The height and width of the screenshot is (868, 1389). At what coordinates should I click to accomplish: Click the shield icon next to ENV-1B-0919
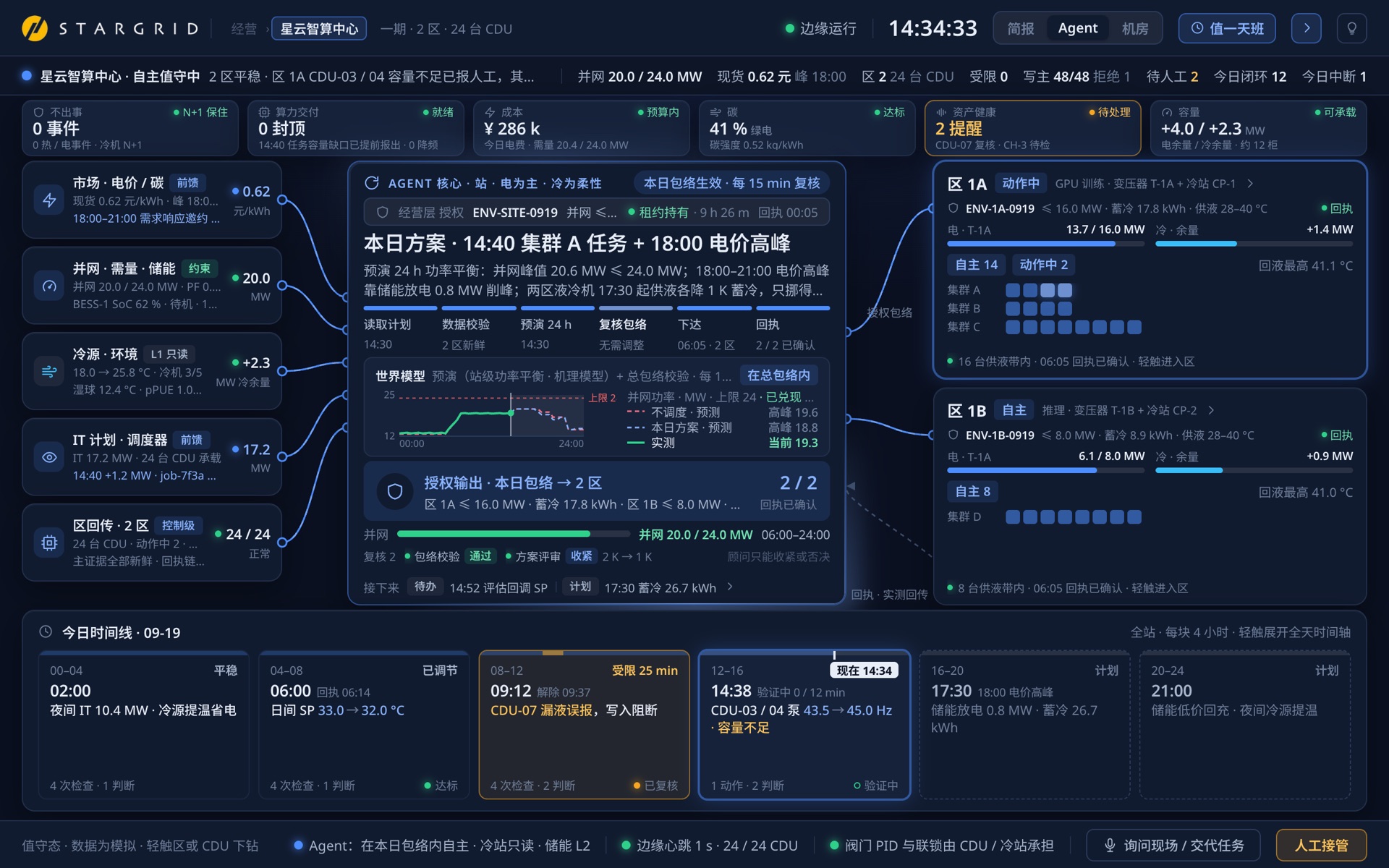pos(953,435)
